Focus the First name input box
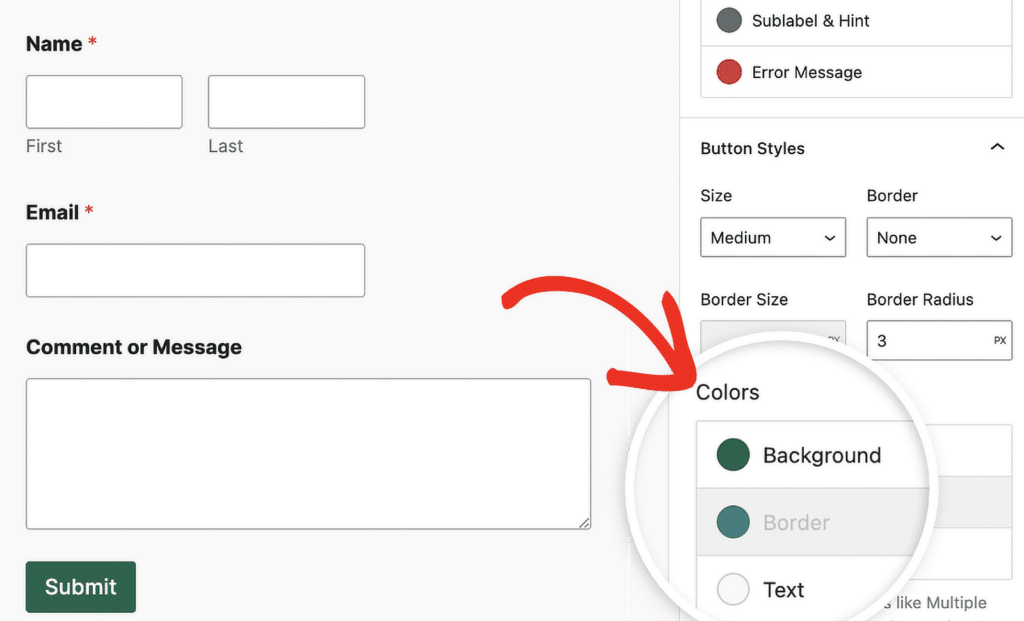This screenshot has width=1024, height=621. pyautogui.click(x=104, y=102)
